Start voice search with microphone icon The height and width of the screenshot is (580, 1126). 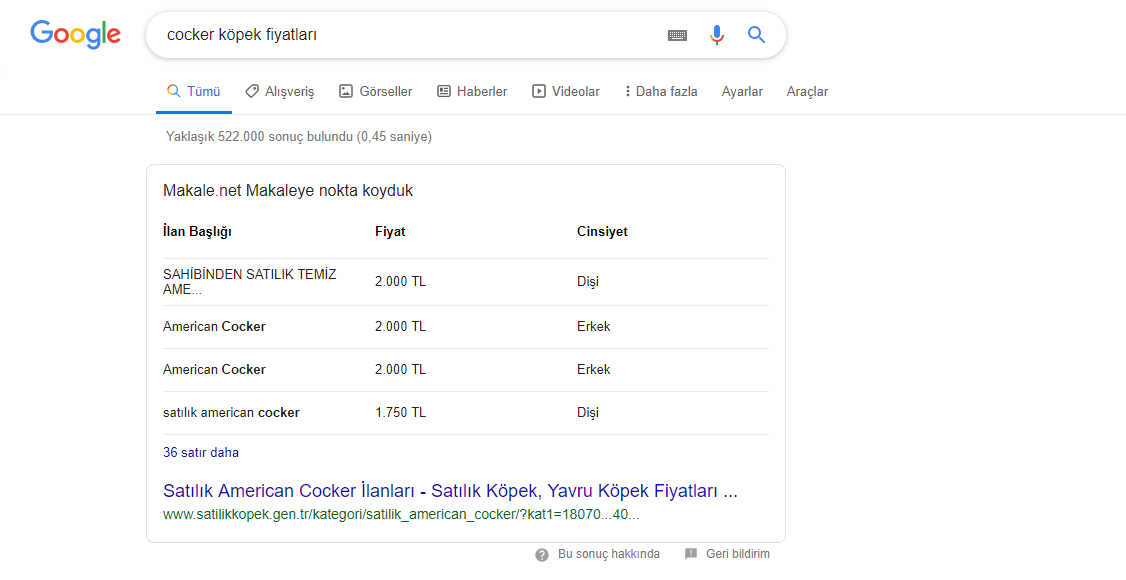(x=717, y=34)
